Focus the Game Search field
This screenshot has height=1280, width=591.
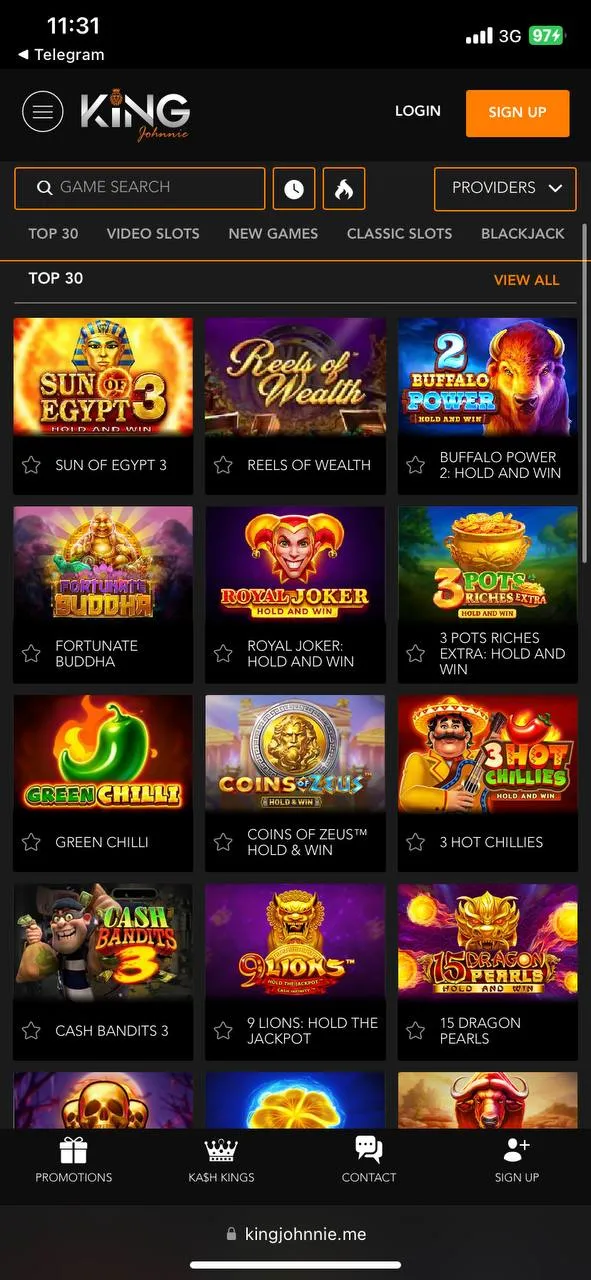coord(140,188)
